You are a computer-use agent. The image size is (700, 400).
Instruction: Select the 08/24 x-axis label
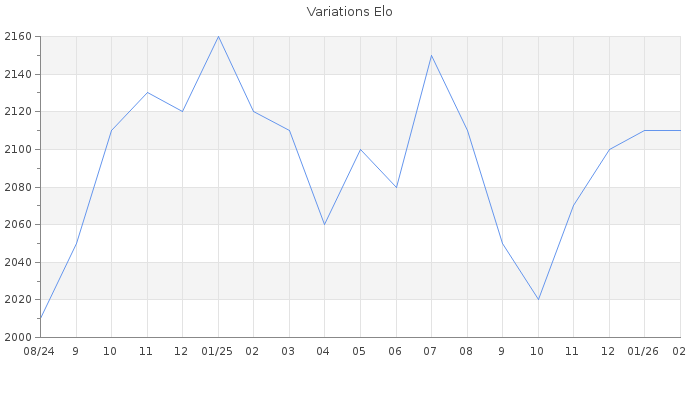pos(39,351)
